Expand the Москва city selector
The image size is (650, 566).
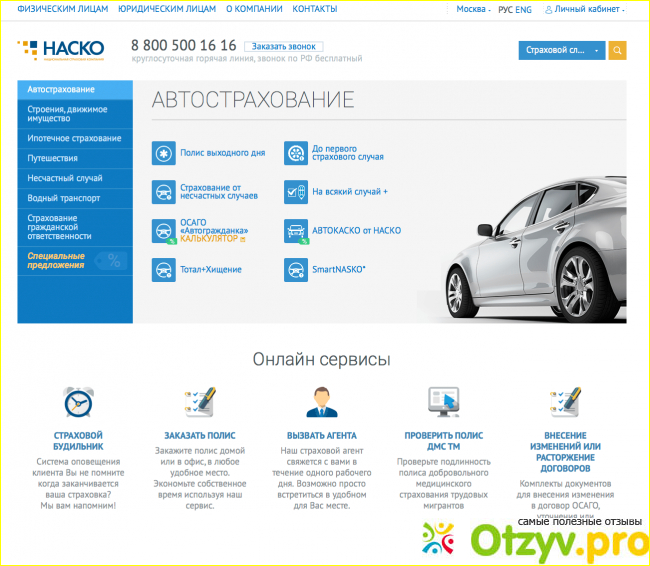click(x=474, y=9)
